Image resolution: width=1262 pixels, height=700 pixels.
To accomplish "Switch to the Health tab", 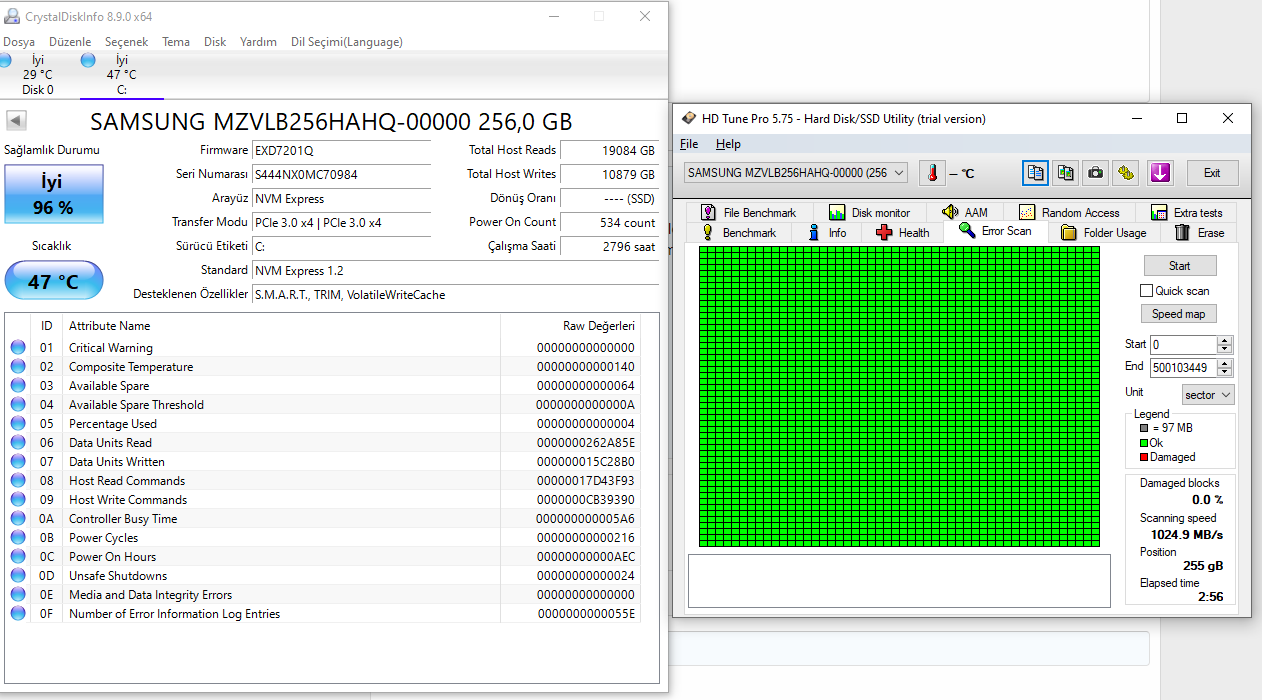I will pyautogui.click(x=903, y=233).
